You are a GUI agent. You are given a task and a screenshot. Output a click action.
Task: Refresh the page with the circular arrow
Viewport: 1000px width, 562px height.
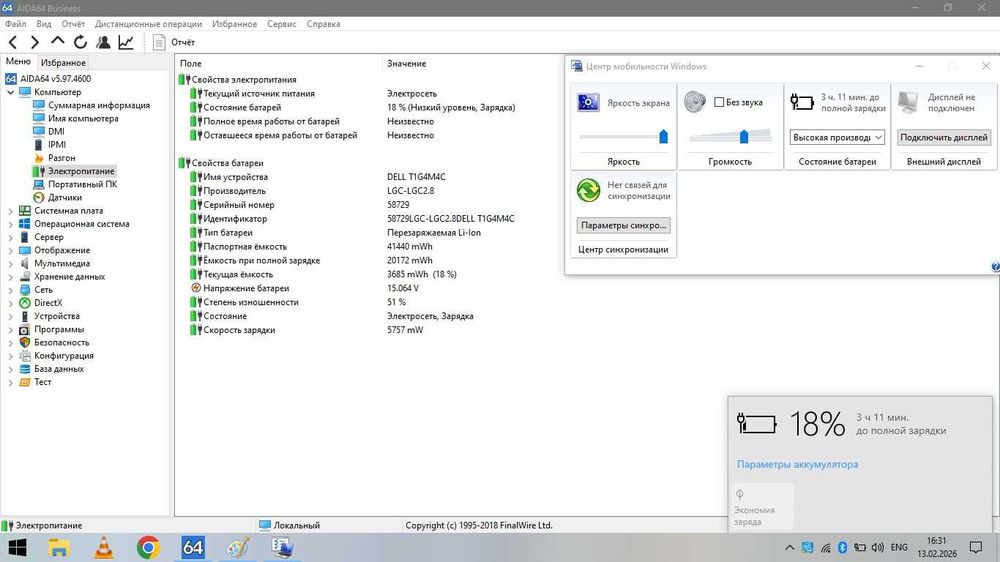(80, 42)
